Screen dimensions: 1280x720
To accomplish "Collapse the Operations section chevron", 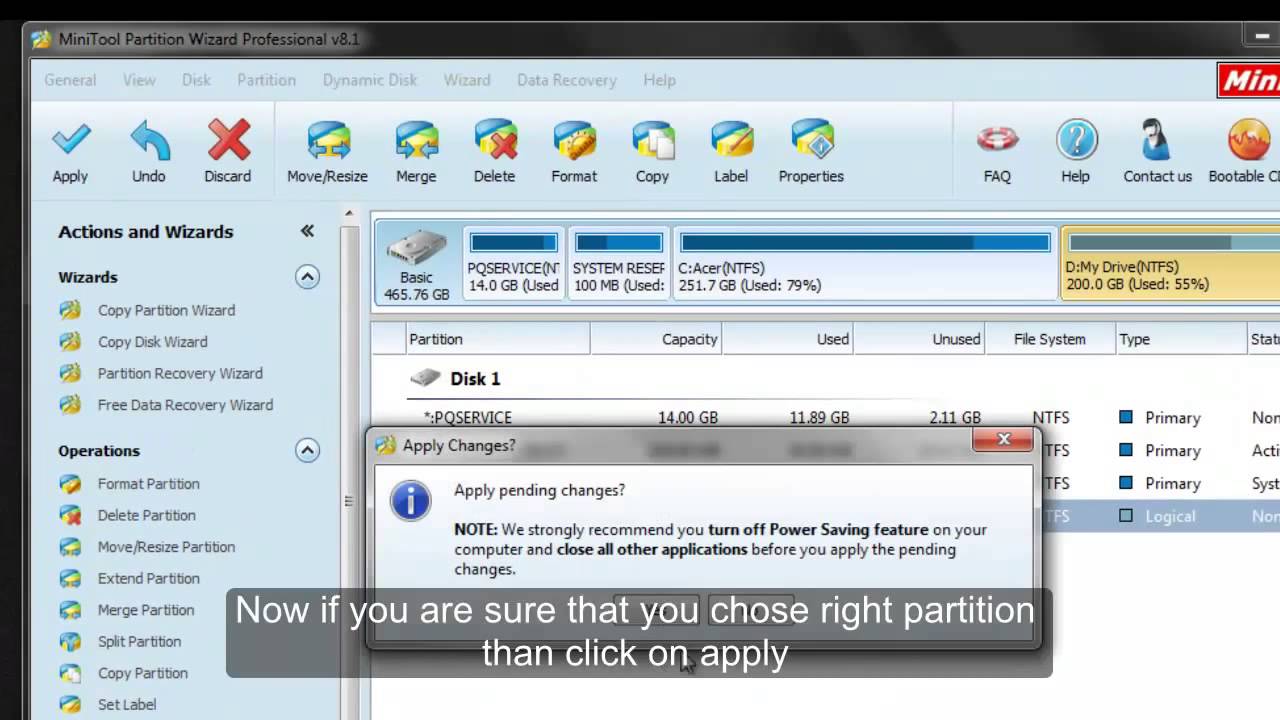I will [x=307, y=450].
